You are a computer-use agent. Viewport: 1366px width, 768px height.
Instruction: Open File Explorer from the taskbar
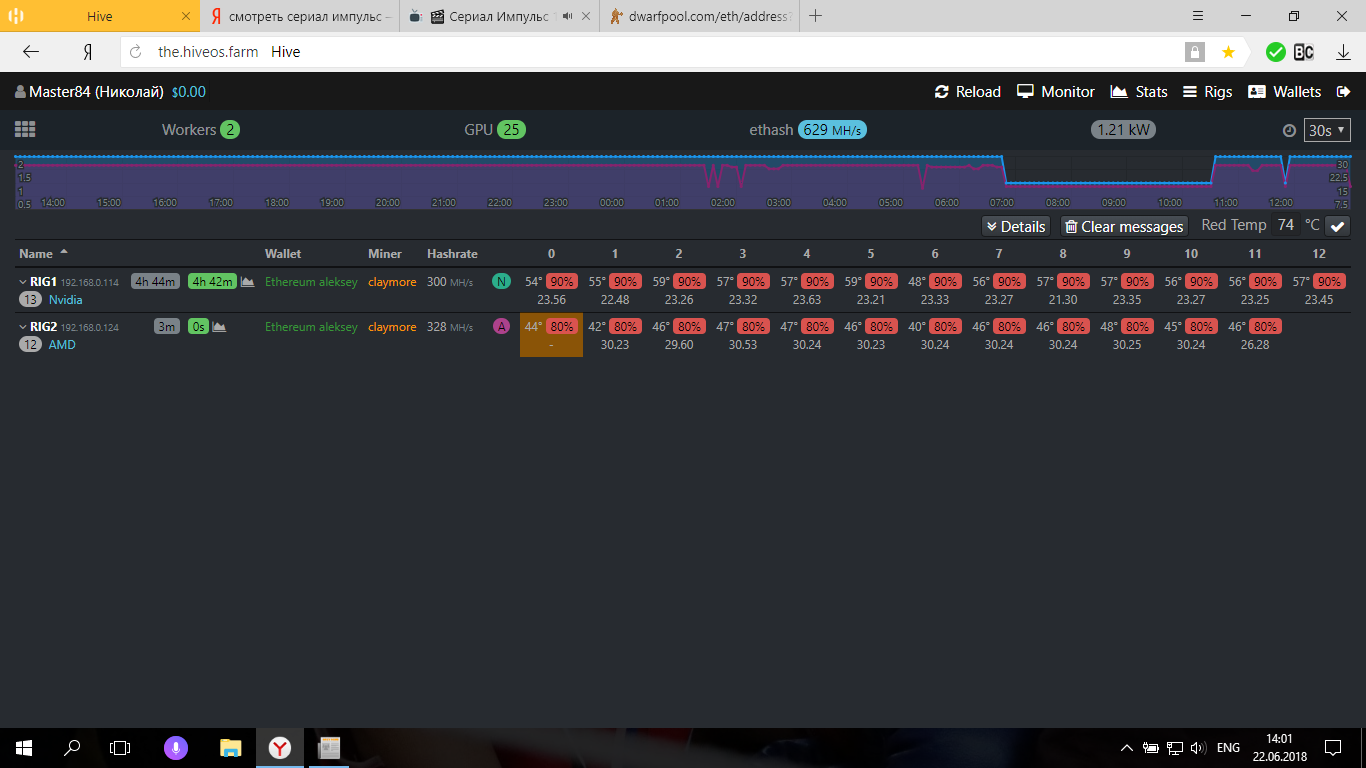231,747
